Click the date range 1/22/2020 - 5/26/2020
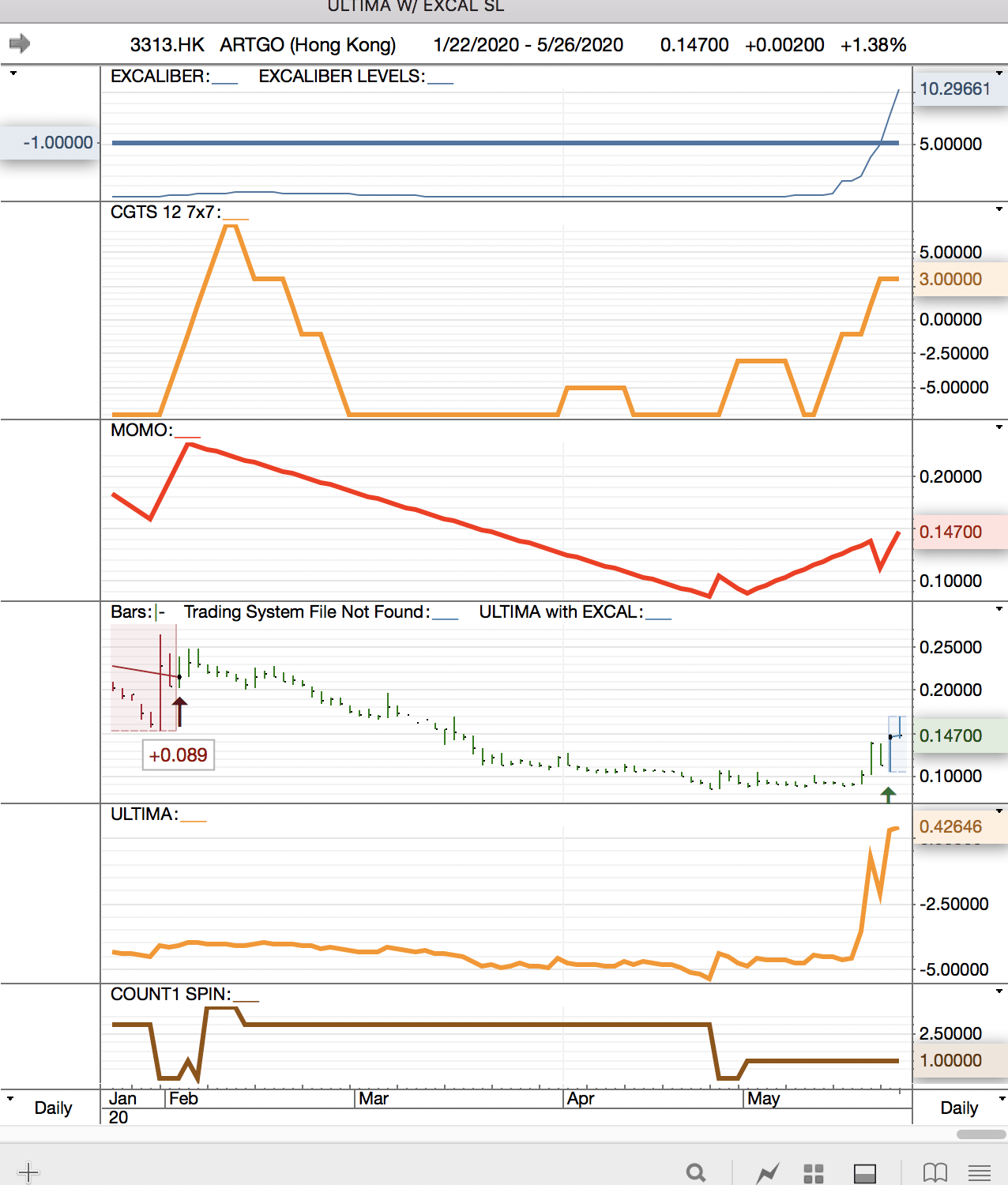1008x1185 pixels. (x=528, y=45)
